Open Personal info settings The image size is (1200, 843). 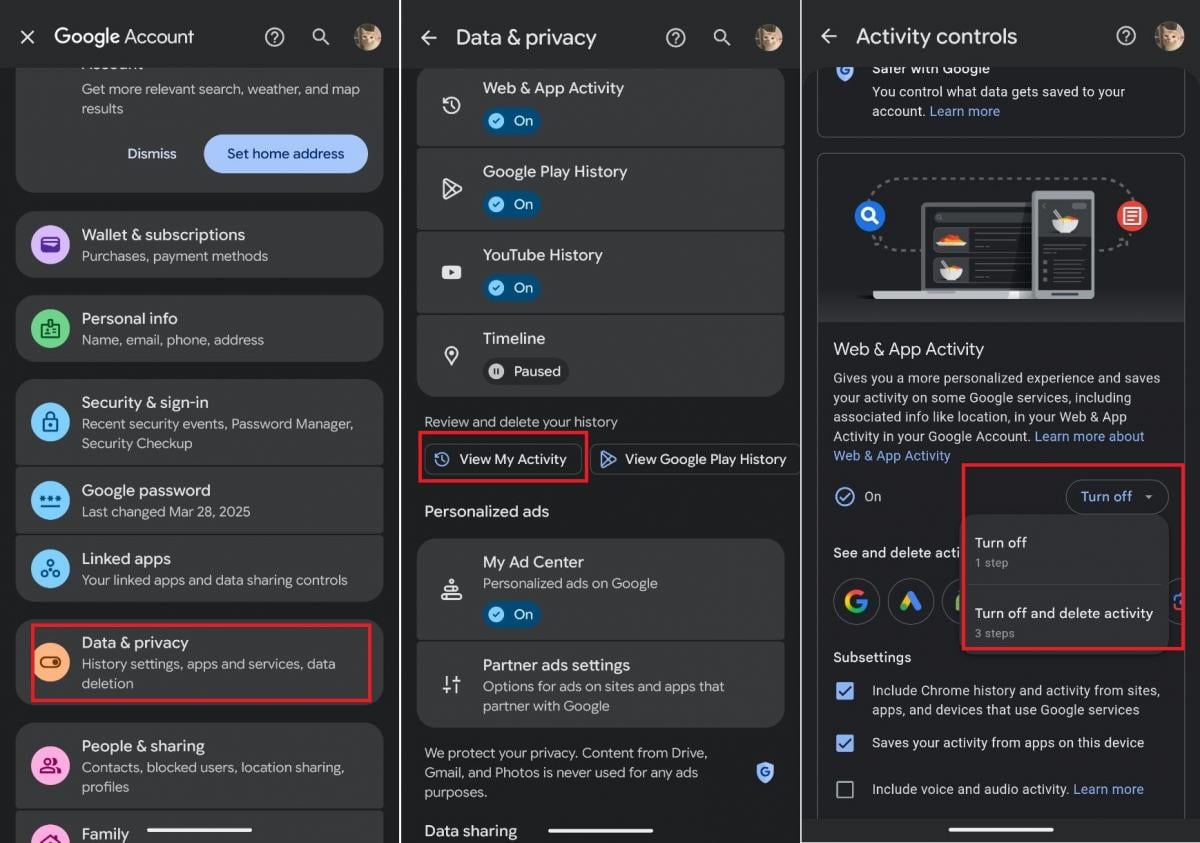pyautogui.click(x=200, y=328)
